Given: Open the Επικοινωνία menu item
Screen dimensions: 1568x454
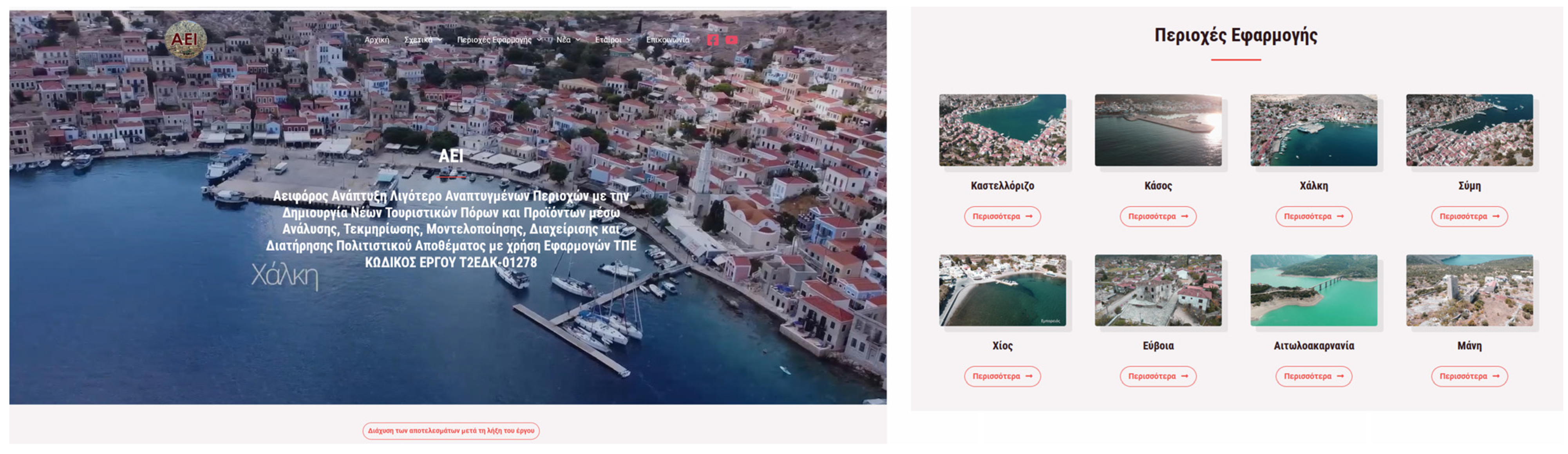Looking at the screenshot, I should [x=668, y=40].
